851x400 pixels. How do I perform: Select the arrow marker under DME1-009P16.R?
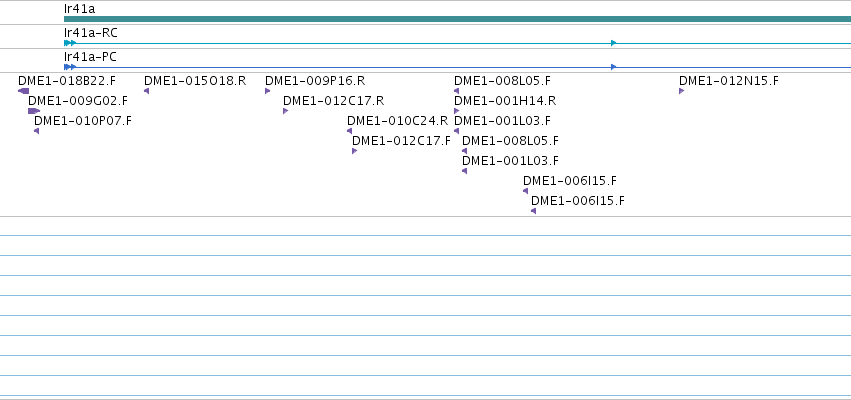pyautogui.click(x=268, y=91)
